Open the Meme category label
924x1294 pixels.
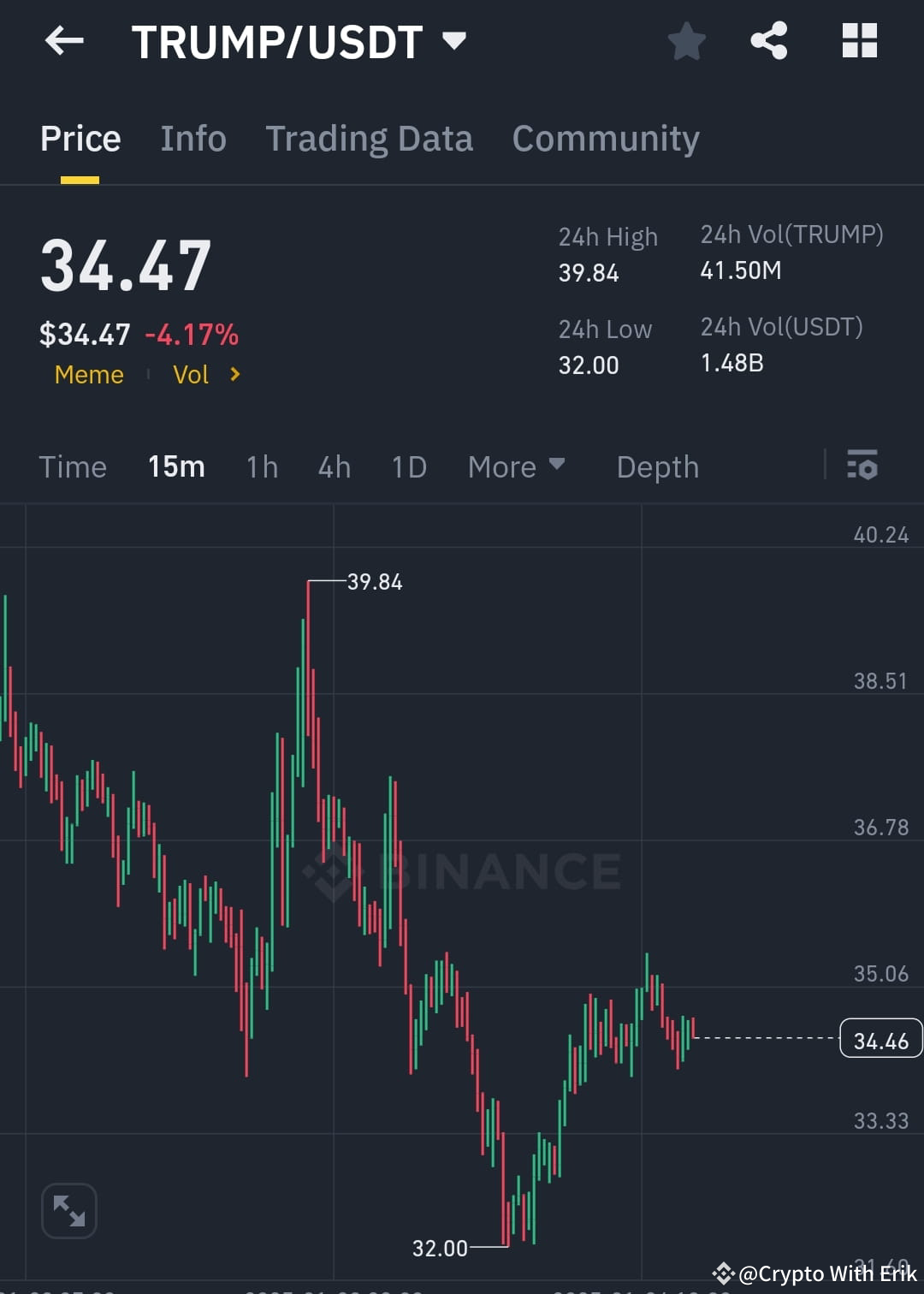[89, 374]
